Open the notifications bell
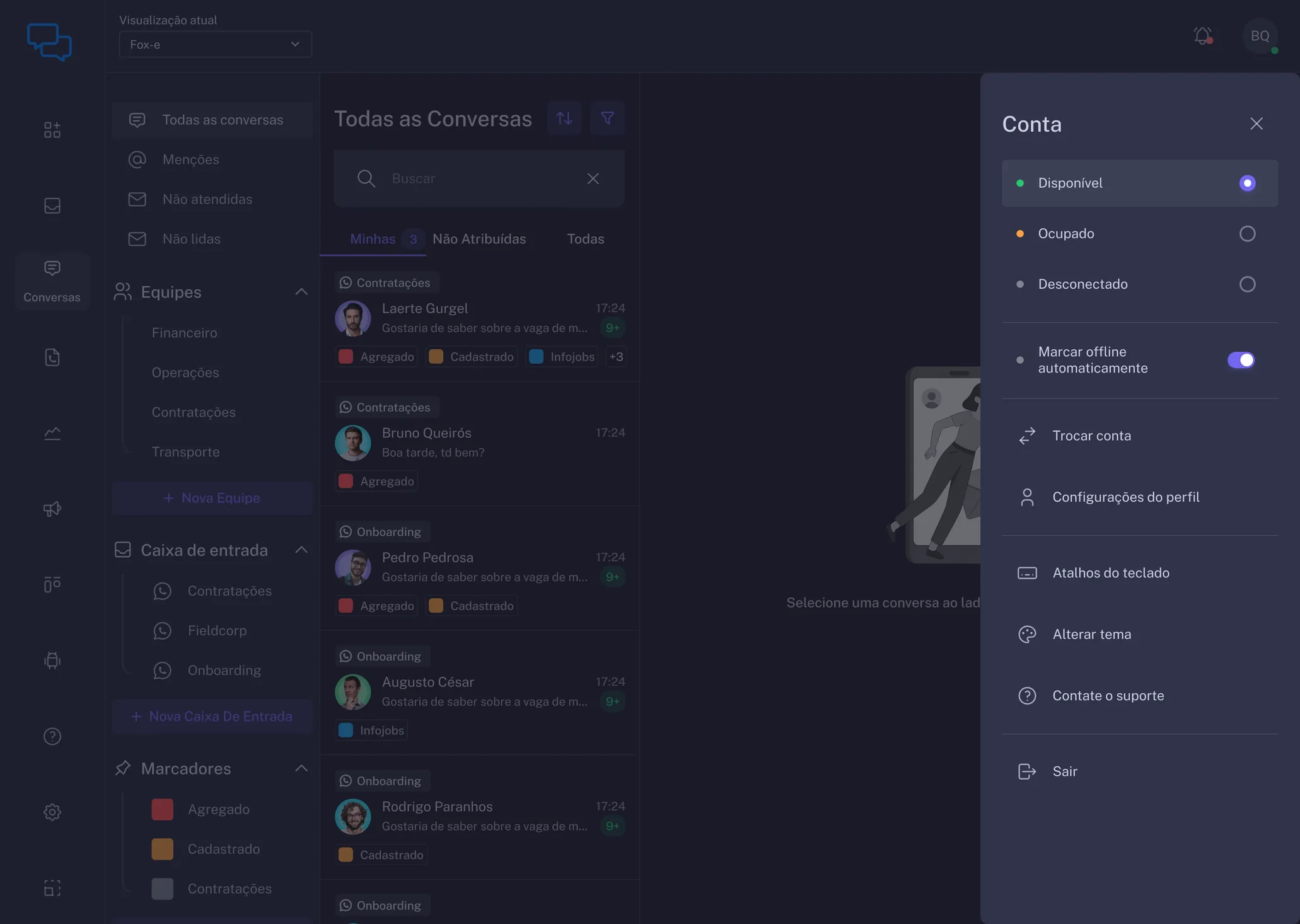Viewport: 1300px width, 924px height. pyautogui.click(x=1203, y=35)
